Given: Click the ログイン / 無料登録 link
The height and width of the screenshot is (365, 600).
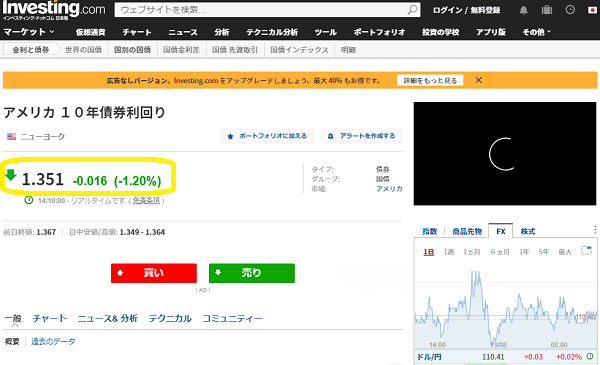Looking at the screenshot, I should point(466,10).
